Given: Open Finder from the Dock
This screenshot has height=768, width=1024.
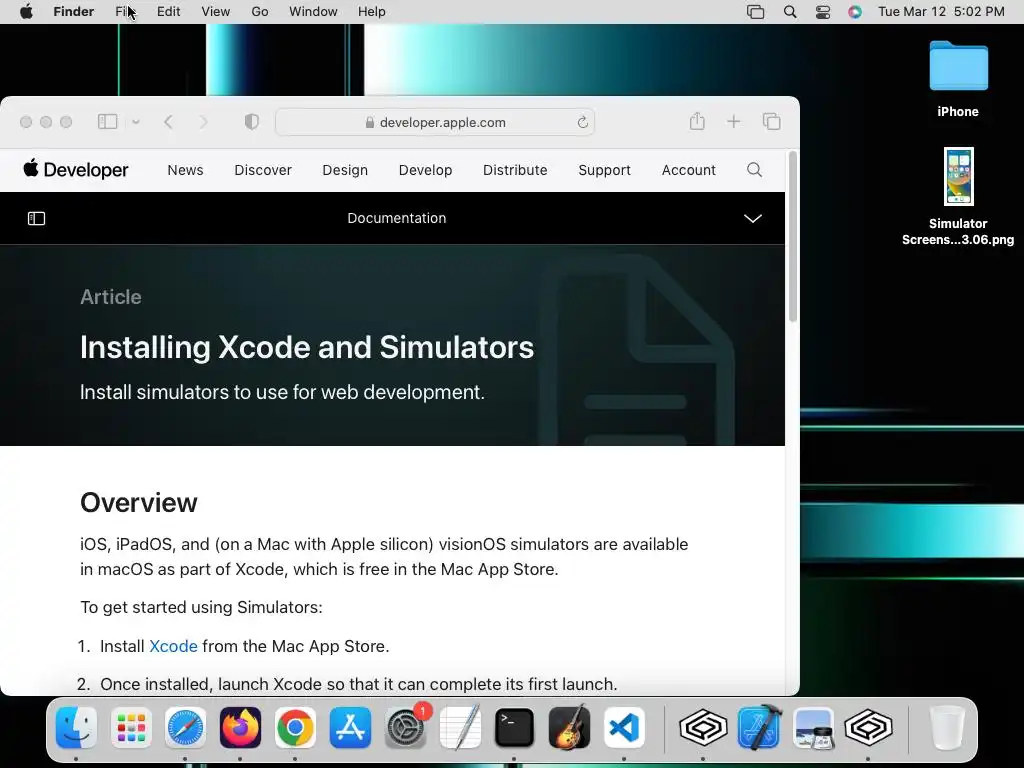Looking at the screenshot, I should click(x=76, y=727).
